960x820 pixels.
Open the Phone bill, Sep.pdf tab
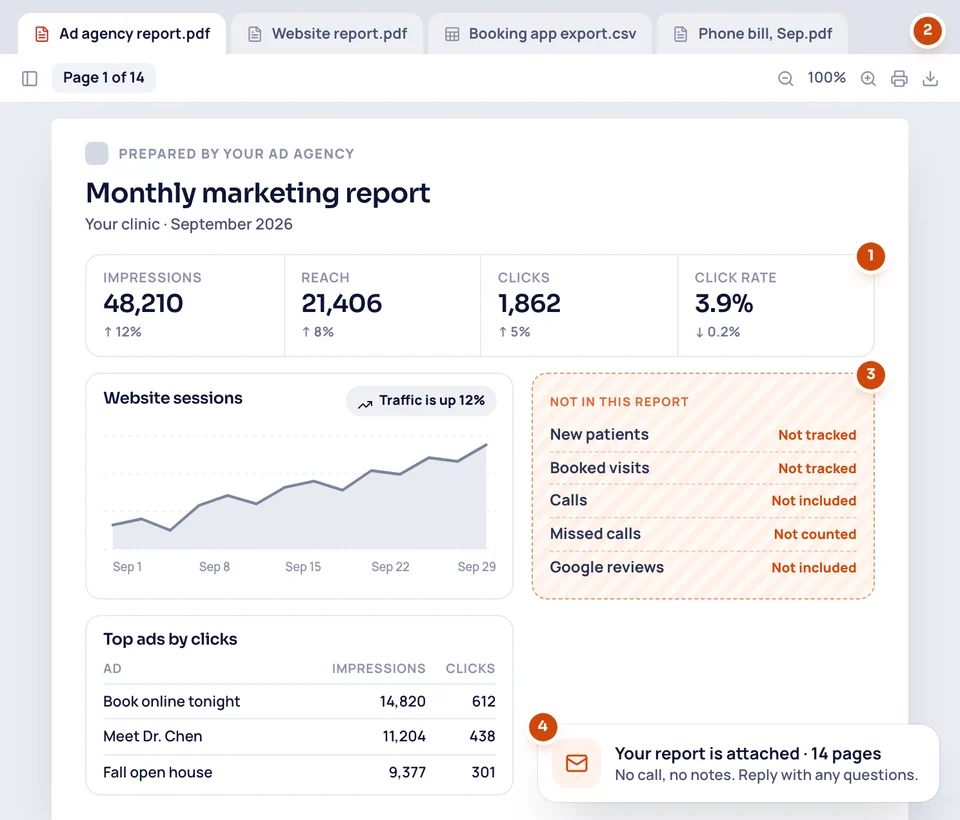tap(752, 34)
